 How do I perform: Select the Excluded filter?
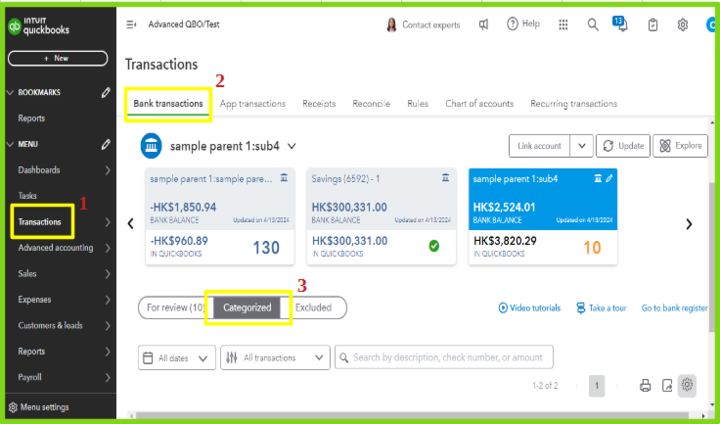(x=313, y=307)
